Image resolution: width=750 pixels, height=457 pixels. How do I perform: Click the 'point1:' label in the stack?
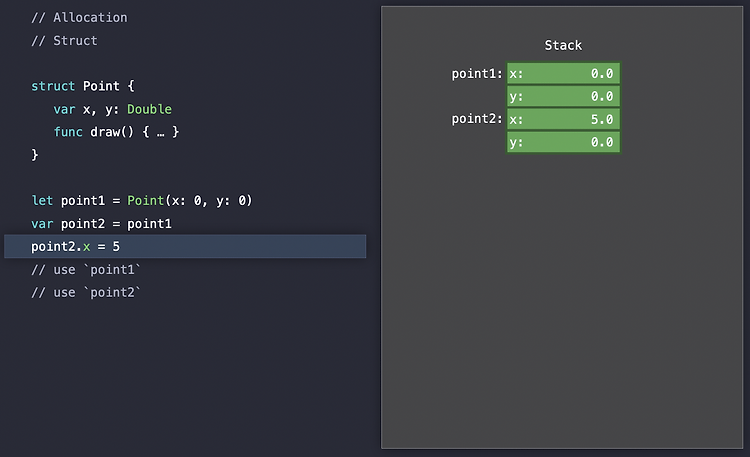pos(477,74)
